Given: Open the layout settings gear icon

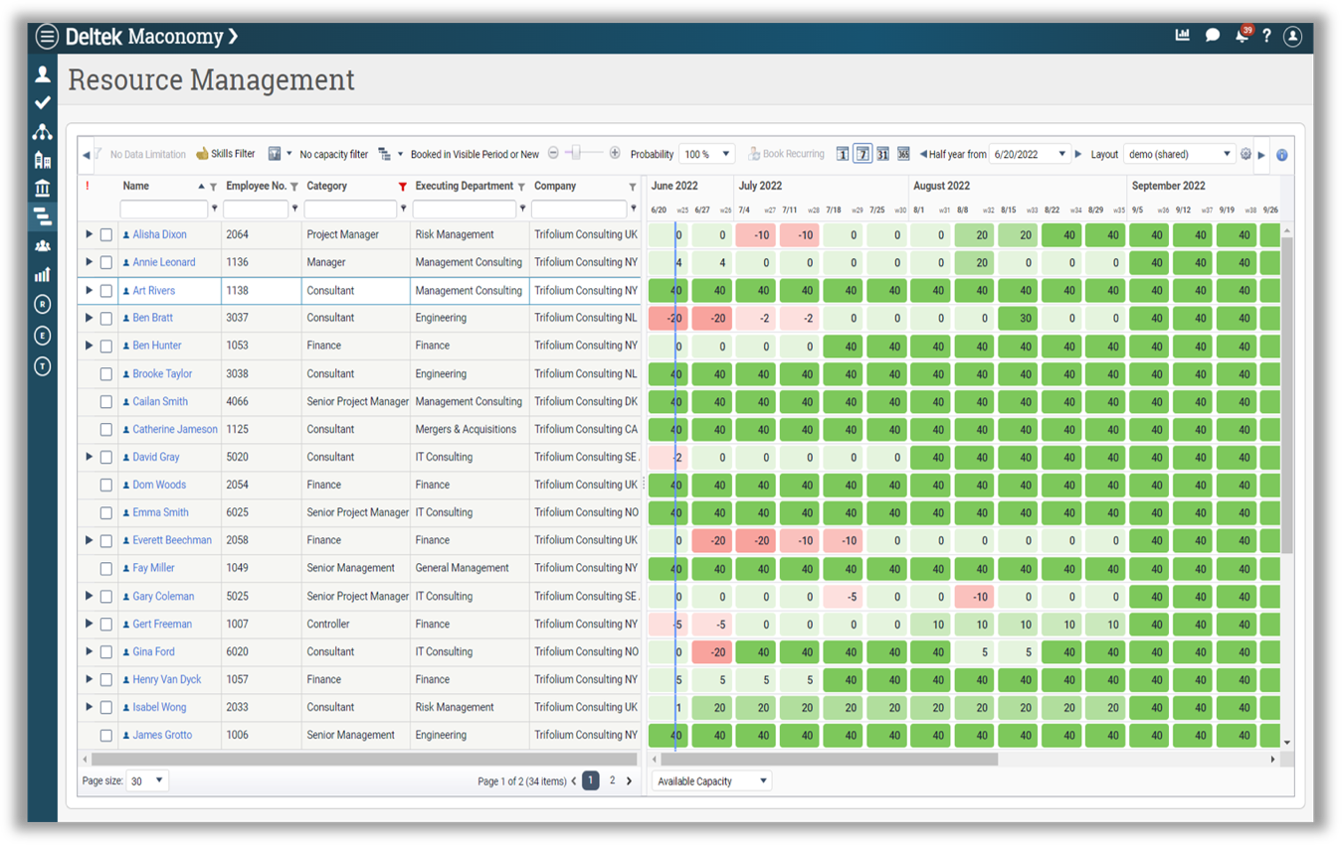Looking at the screenshot, I should tap(1246, 154).
